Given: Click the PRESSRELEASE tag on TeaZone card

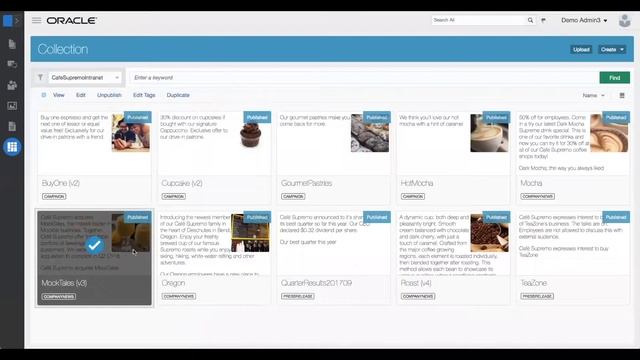Looking at the screenshot, I should tap(537, 296).
